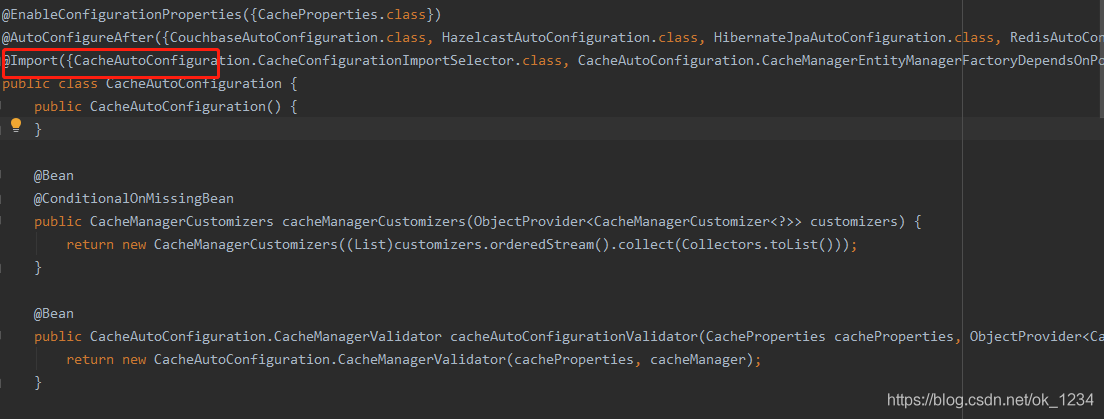Click the 'CacheProperties cacheProperties' parameter
Screen dimensions: 1104x419
pyautogui.click(x=829, y=337)
